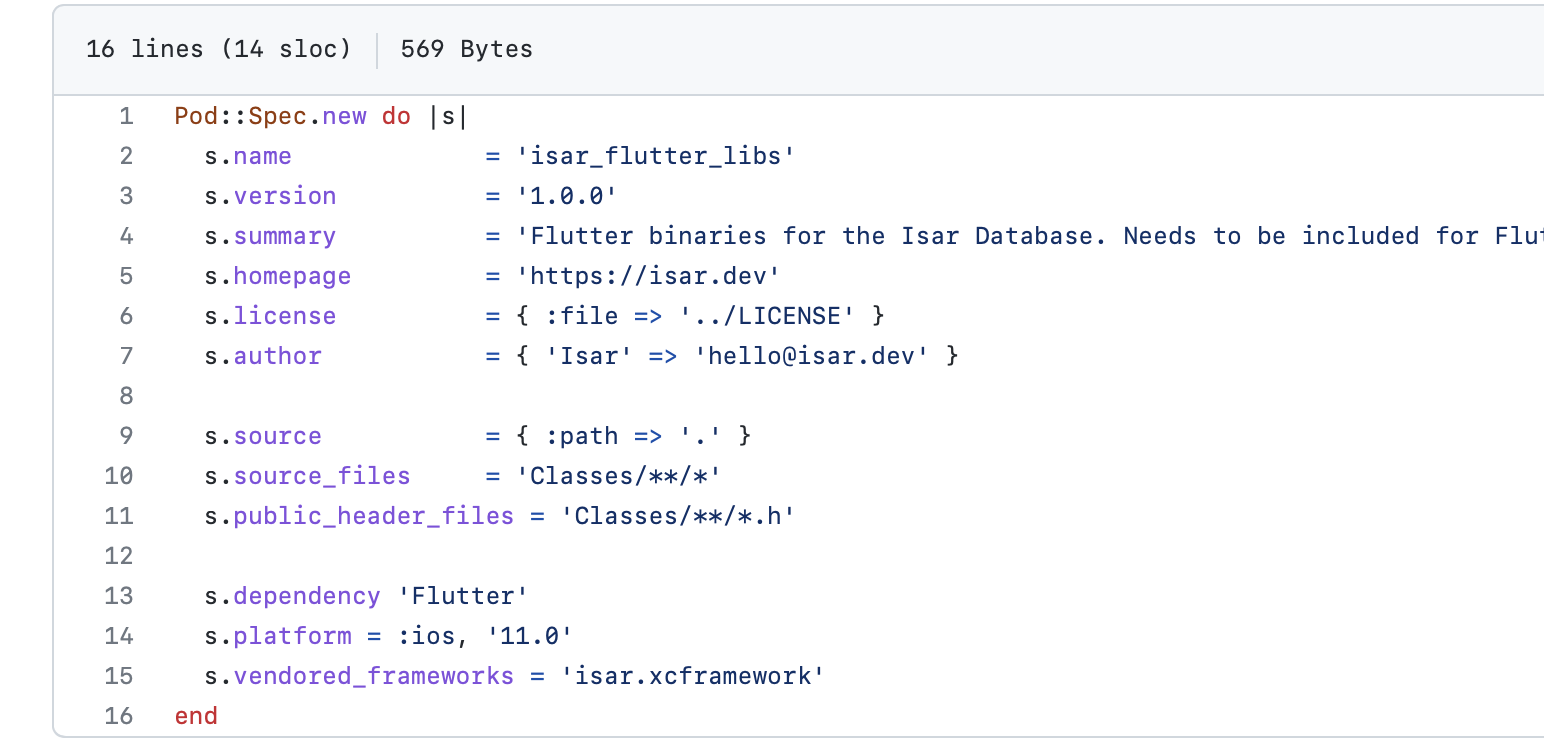Viewport: 1544px width, 738px height.
Task: Click the 'hello@isar.dev' author email string
Action: (x=811, y=356)
